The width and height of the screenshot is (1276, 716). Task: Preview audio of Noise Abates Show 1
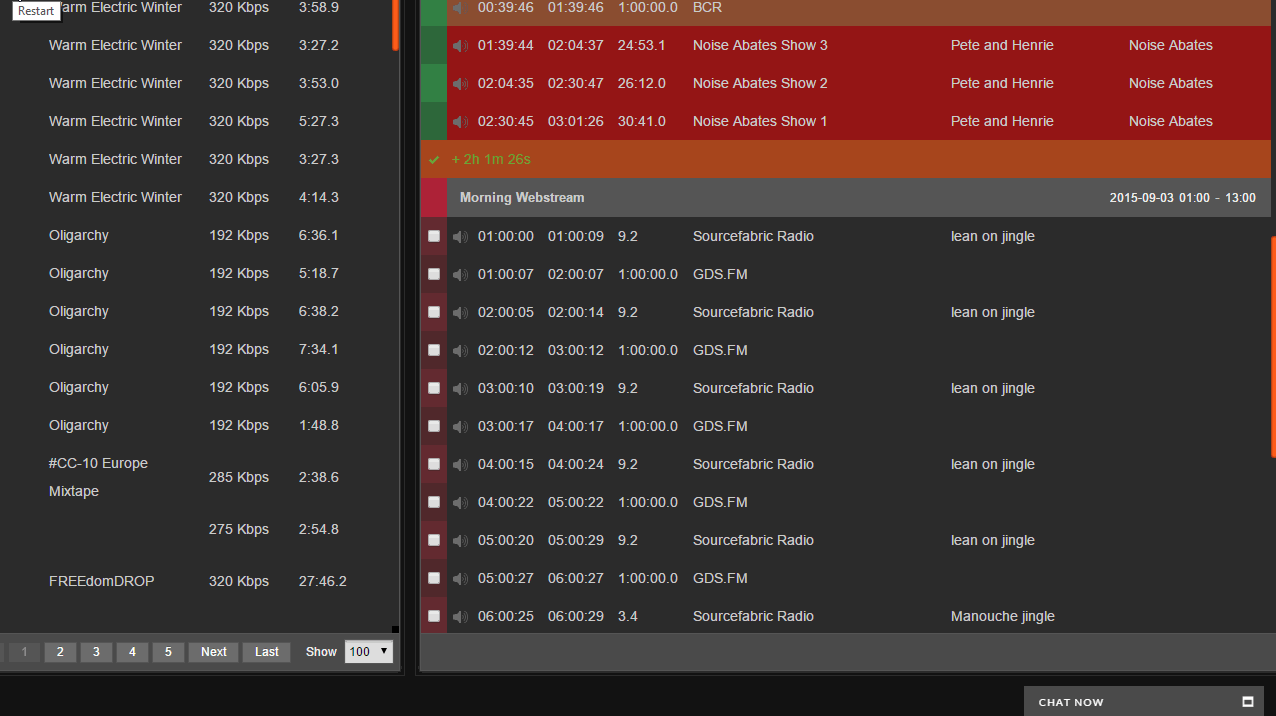[x=460, y=122]
